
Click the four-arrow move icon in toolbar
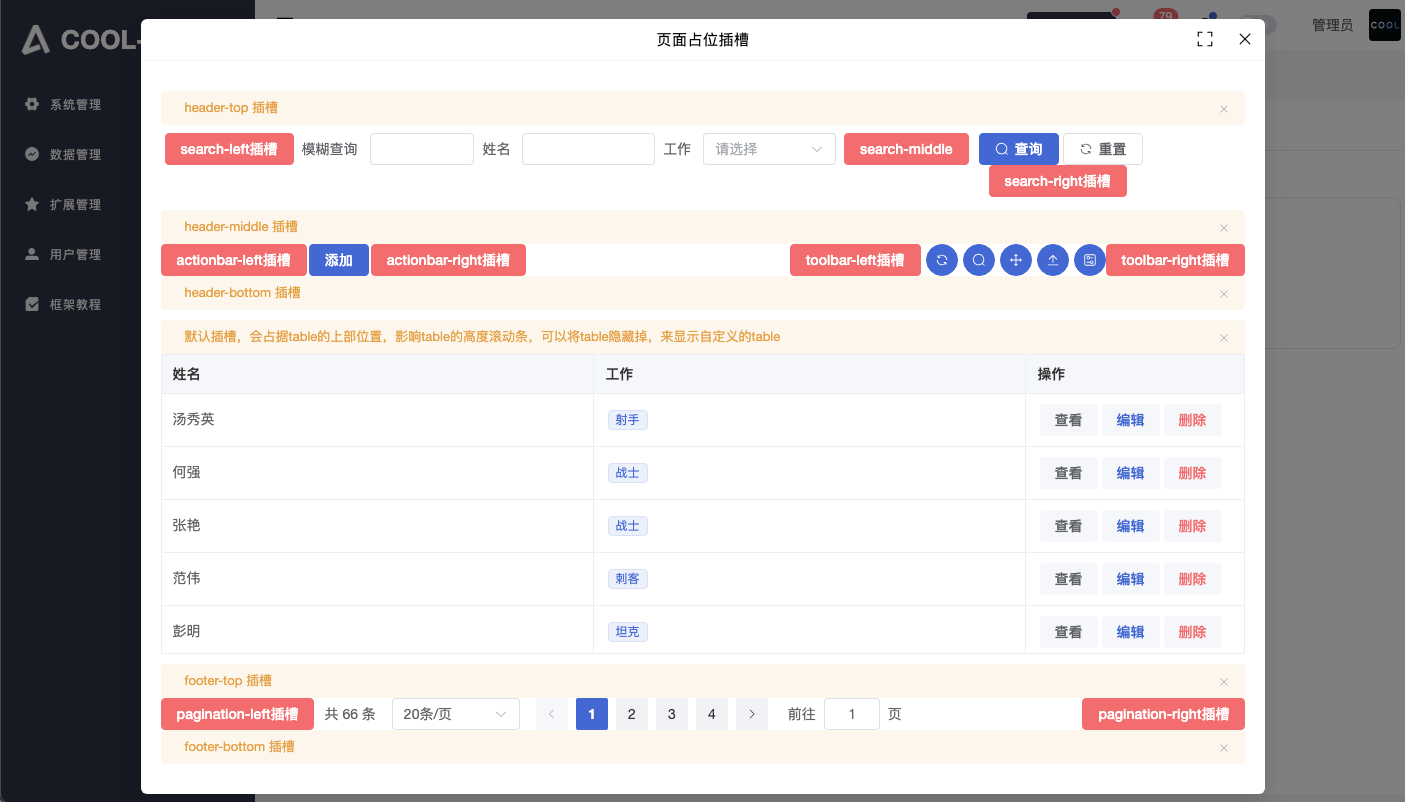1016,260
